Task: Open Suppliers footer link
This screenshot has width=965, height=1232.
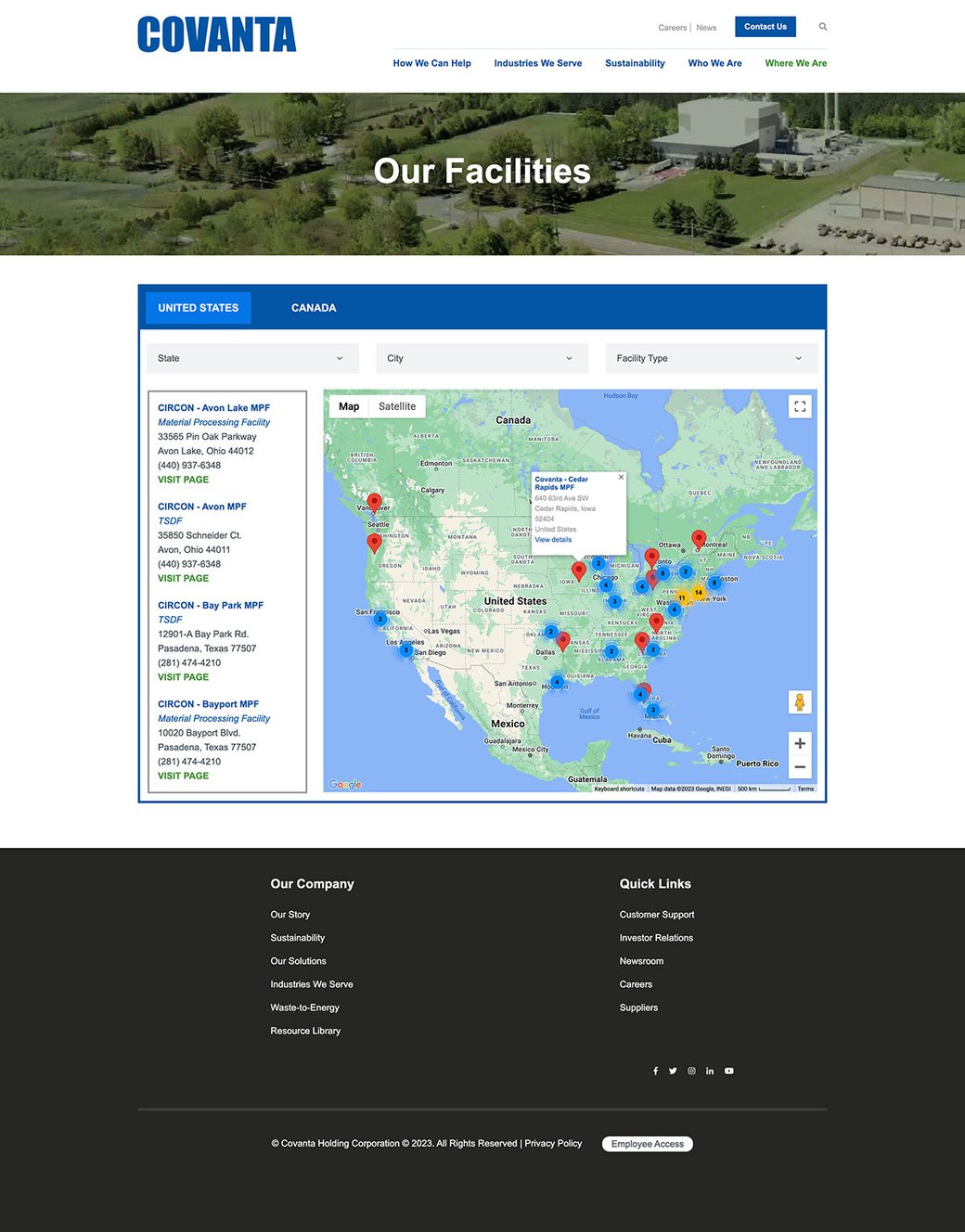Action: 638,1007
